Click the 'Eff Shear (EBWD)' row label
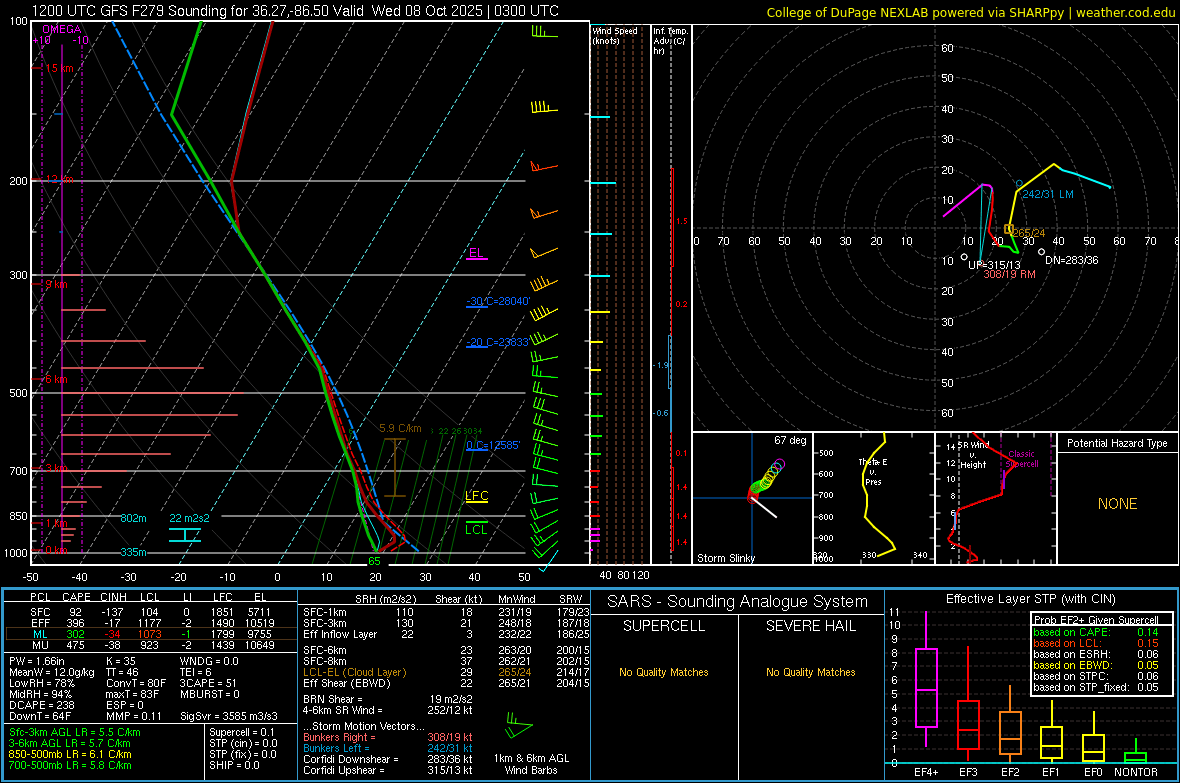The image size is (1180, 783). tap(347, 683)
